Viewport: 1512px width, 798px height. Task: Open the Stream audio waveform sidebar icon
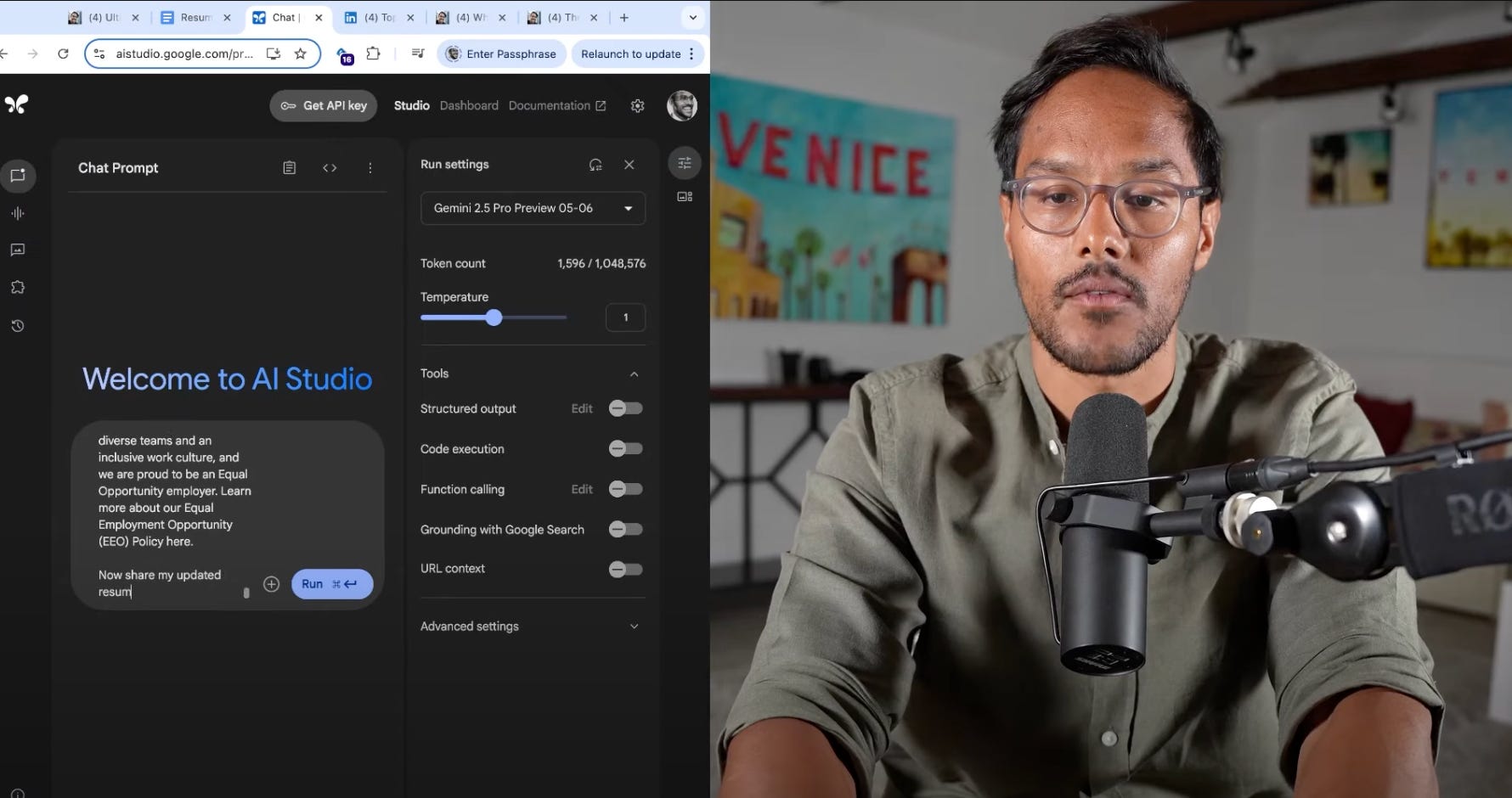tap(18, 213)
